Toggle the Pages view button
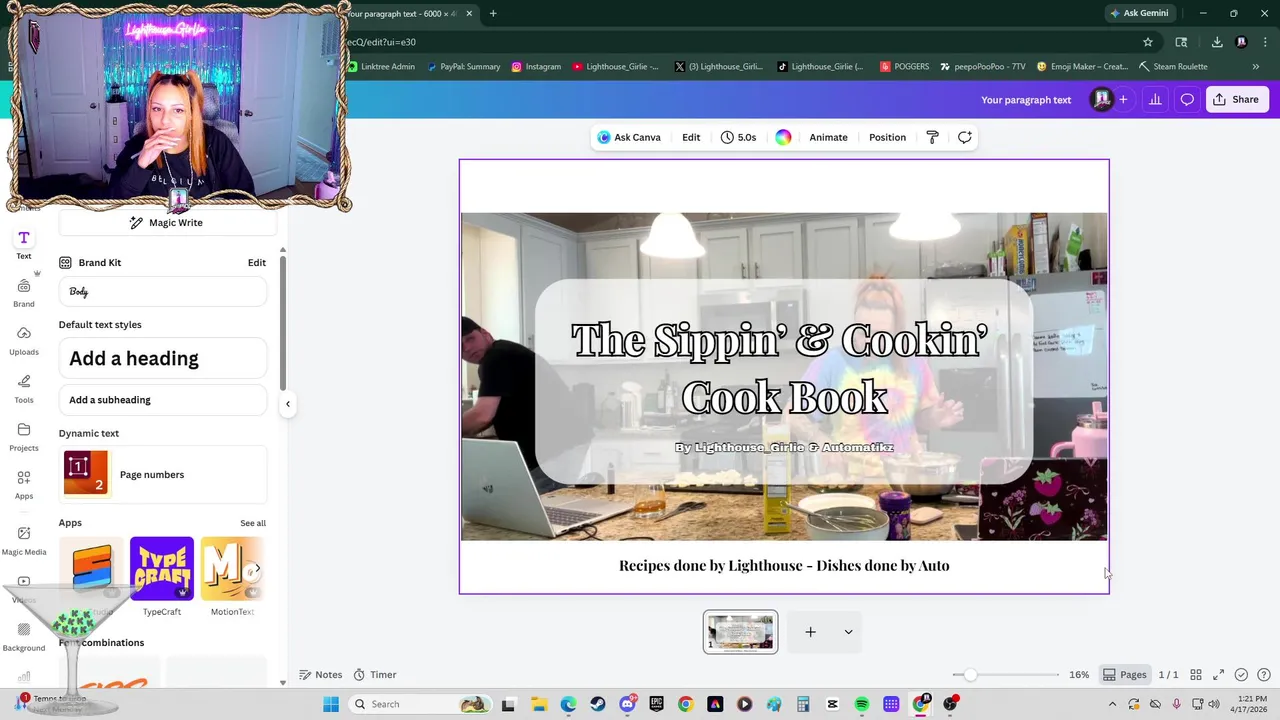This screenshot has height=720, width=1280. [x=1124, y=675]
